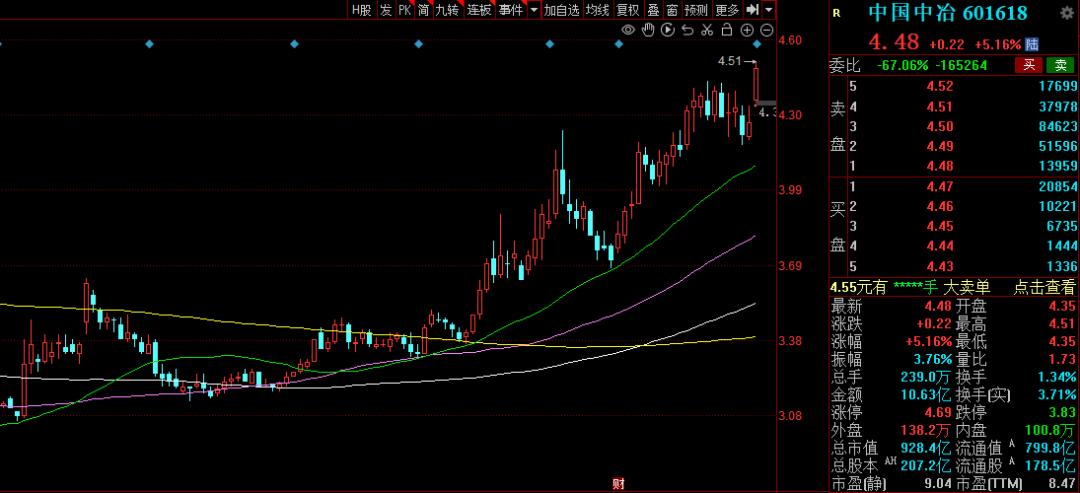This screenshot has width=1080, height=493.
Task: Click the circular play replay icon
Action: tap(667, 30)
